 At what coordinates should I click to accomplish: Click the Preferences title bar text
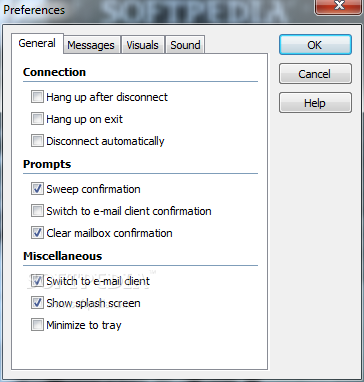[x=34, y=9]
